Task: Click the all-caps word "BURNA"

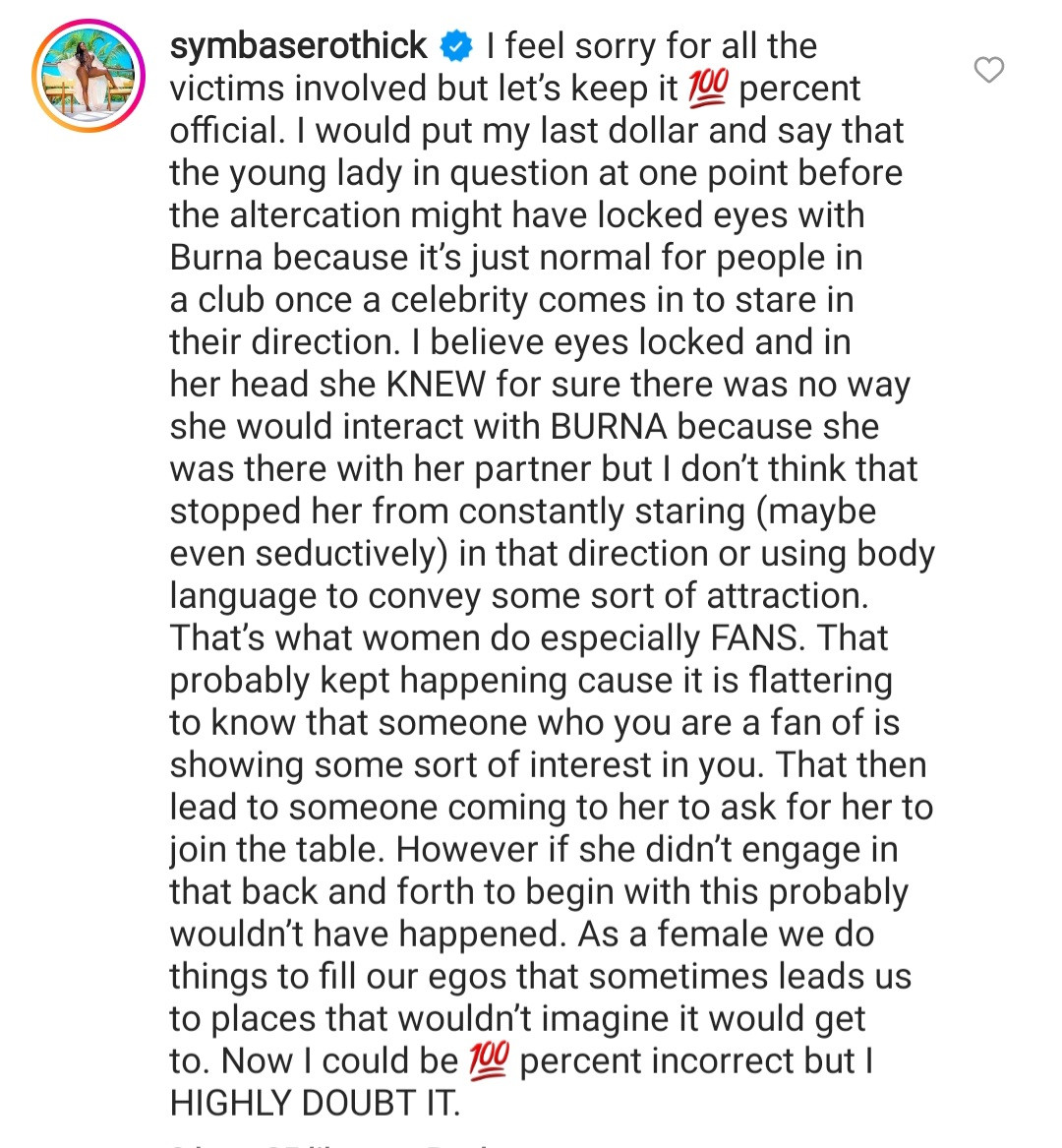Action: coord(609,427)
